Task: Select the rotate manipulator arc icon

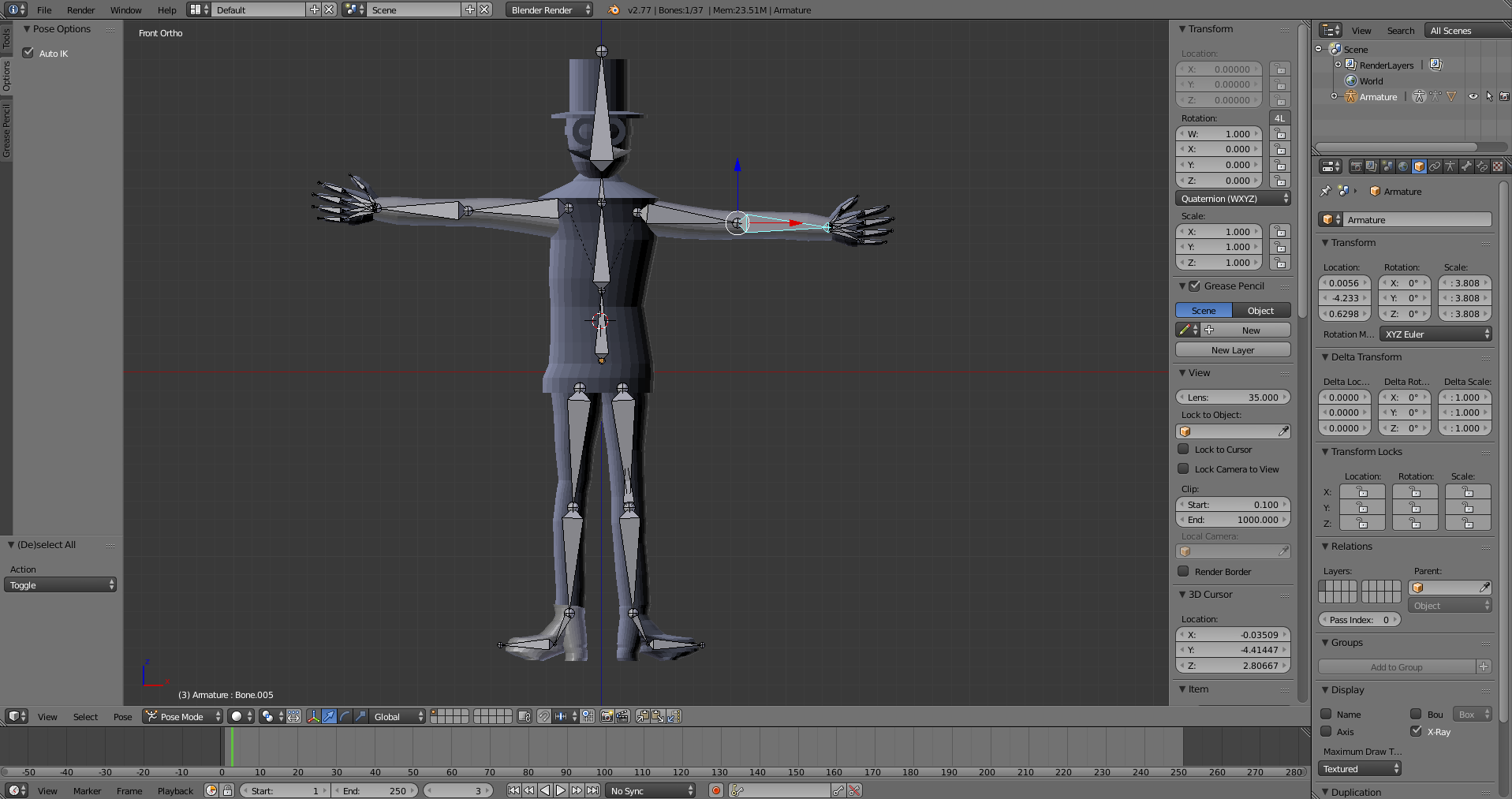Action: tap(345, 716)
